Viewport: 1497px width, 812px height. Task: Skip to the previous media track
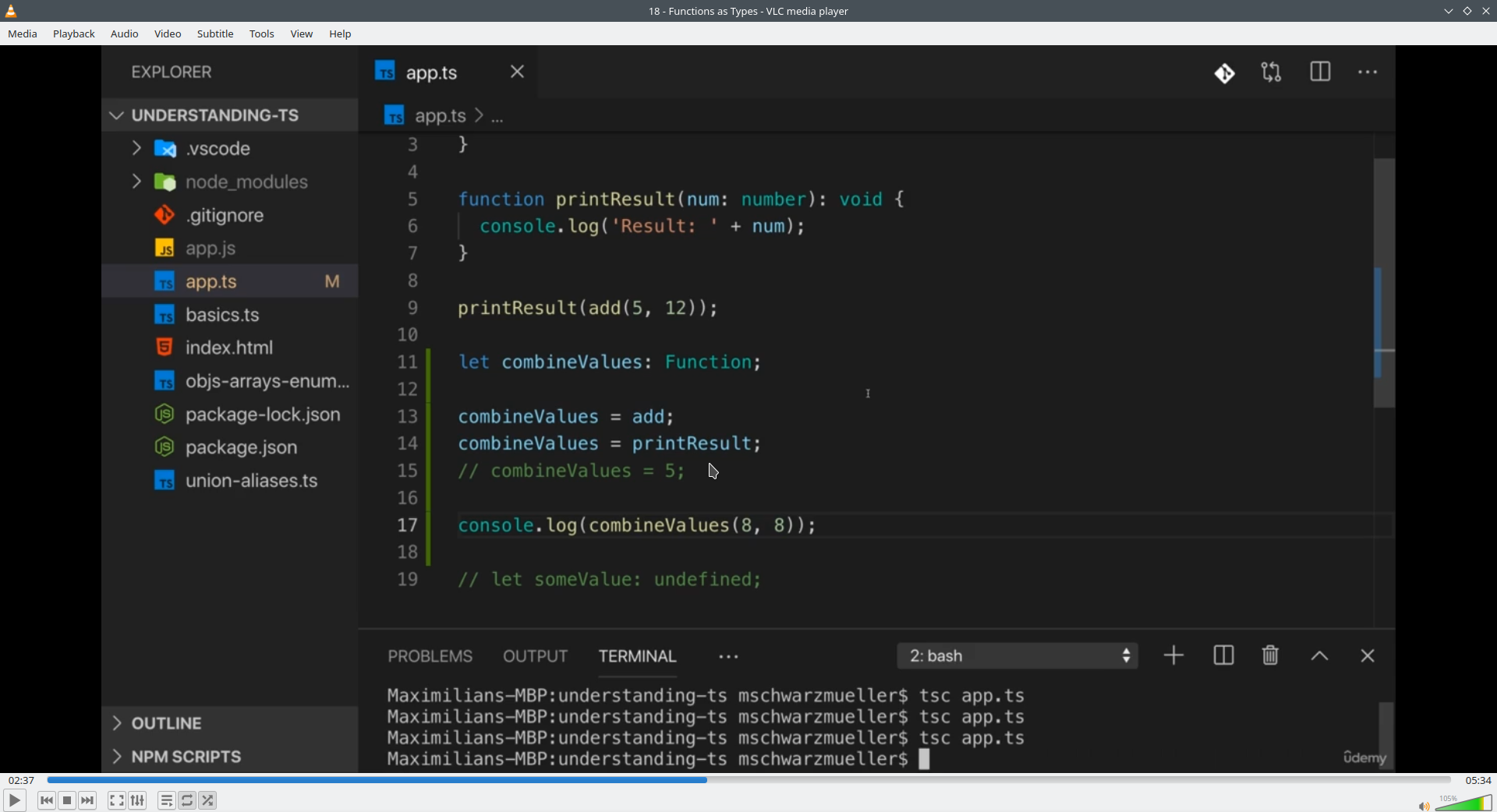47,800
